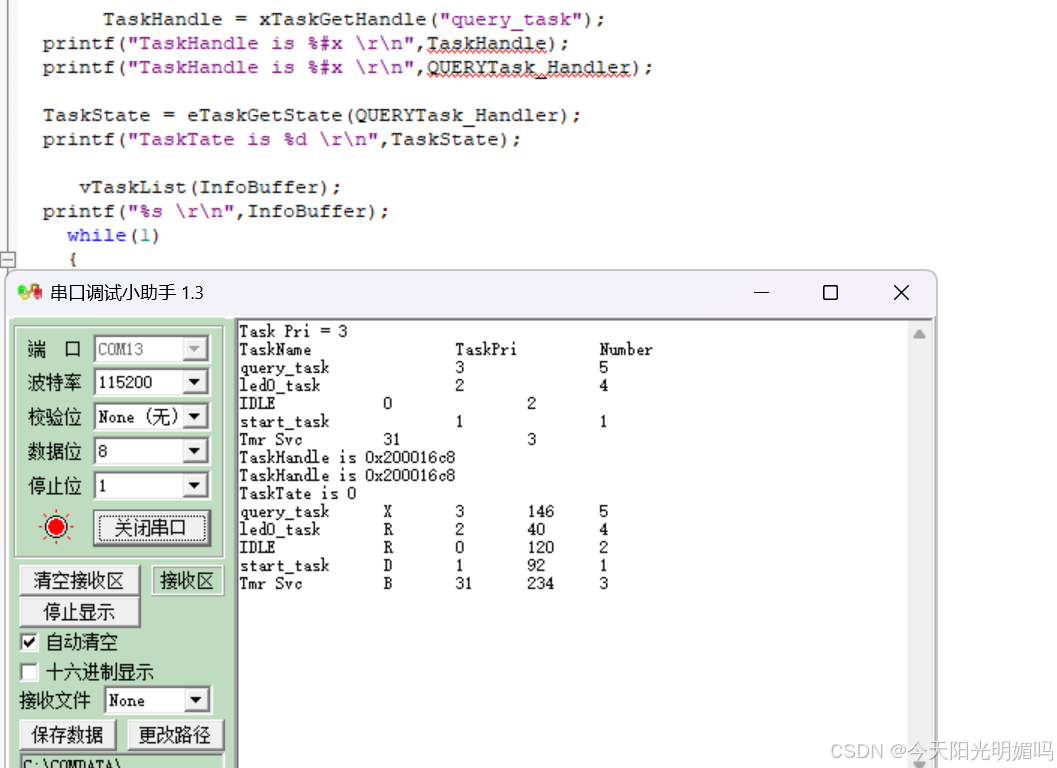Click the 'TaskName' header in output
Screen dimensions: 1057x768
click(x=275, y=349)
